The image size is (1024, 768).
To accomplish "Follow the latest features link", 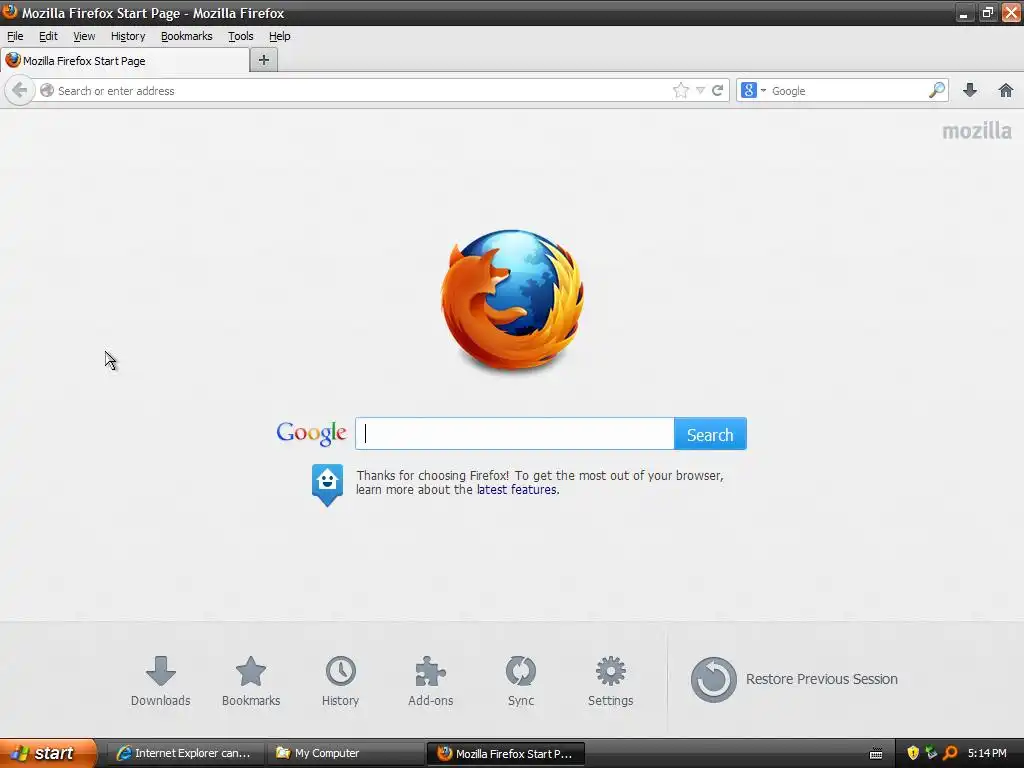I will pyautogui.click(x=517, y=490).
